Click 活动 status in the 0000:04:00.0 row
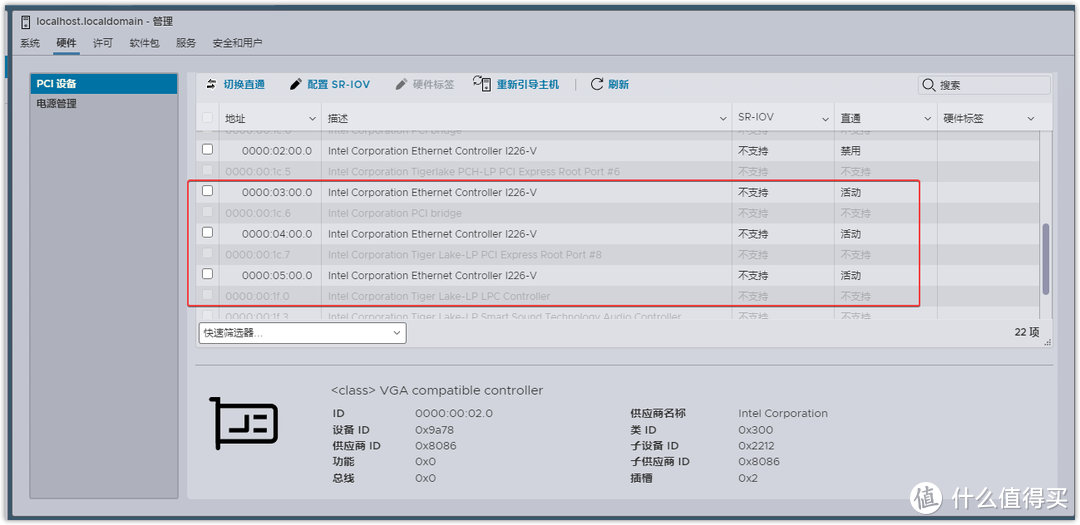Screen dimensions: 1080x525 [x=851, y=234]
